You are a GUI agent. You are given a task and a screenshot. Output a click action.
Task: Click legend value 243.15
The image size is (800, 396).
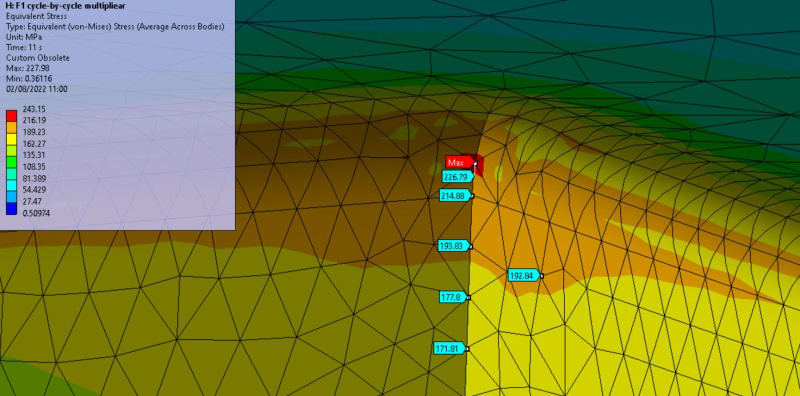click(33, 109)
